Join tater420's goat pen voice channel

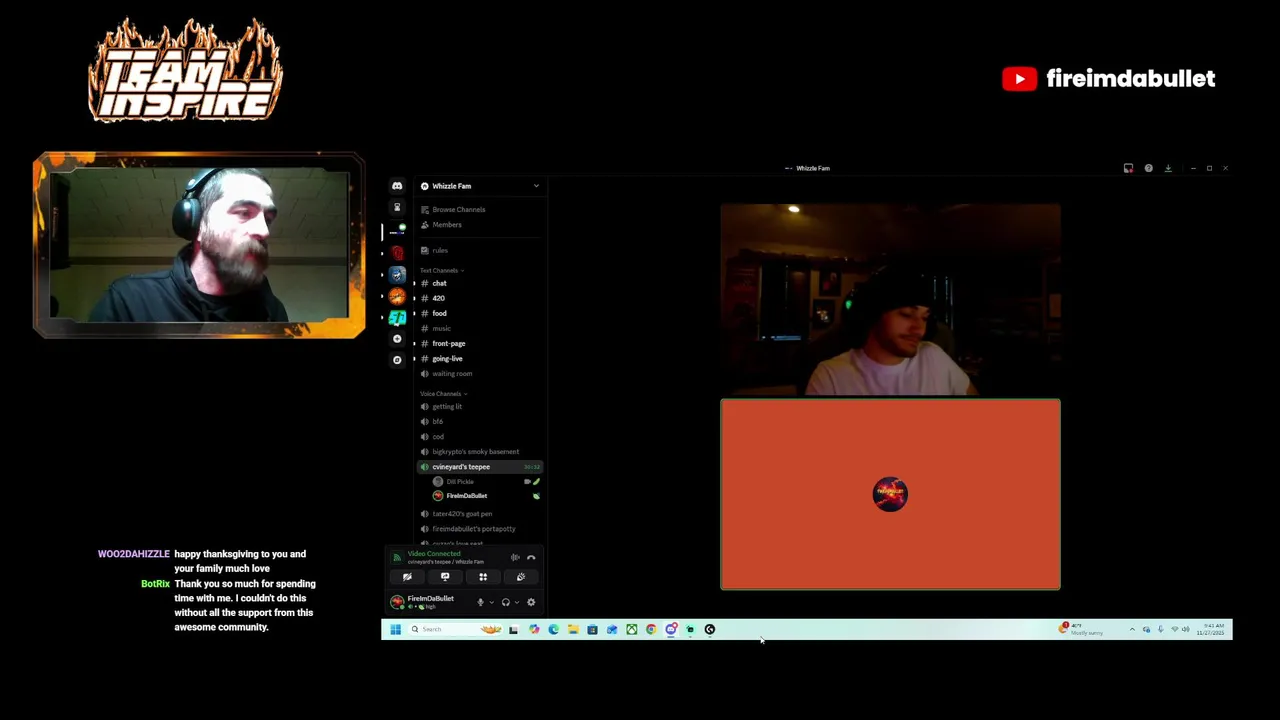point(480,513)
